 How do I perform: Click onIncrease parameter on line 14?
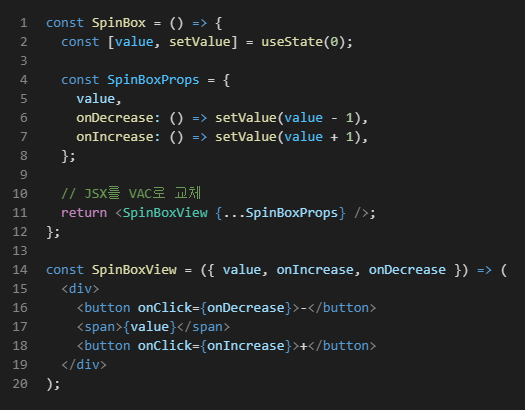pyautogui.click(x=315, y=270)
